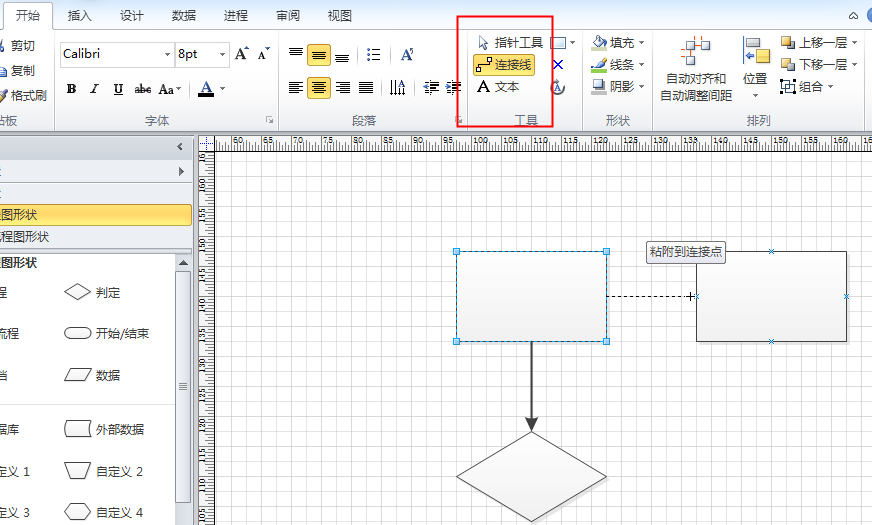Viewport: 872px width, 525px height.
Task: Click the blue X connection point tool
Action: click(x=558, y=65)
